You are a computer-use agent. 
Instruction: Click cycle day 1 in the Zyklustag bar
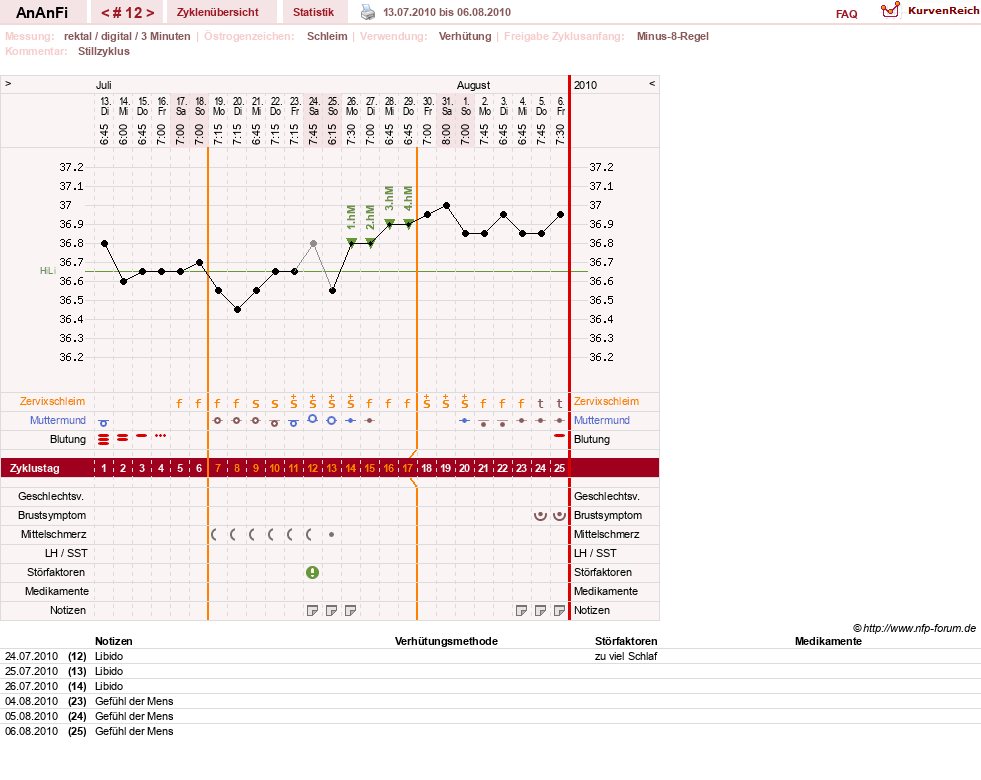[x=104, y=468]
